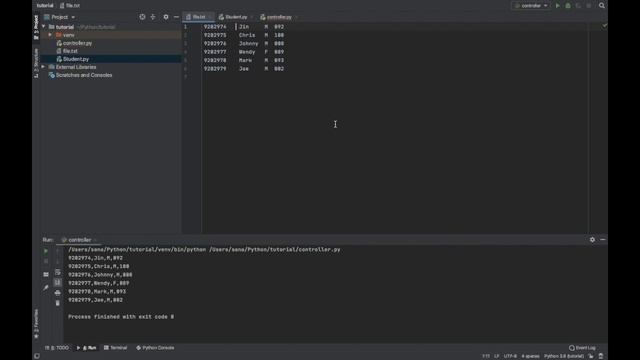The height and width of the screenshot is (360, 640).
Task: Hide the Run panel with the minus icon
Action: pyautogui.click(x=602, y=240)
